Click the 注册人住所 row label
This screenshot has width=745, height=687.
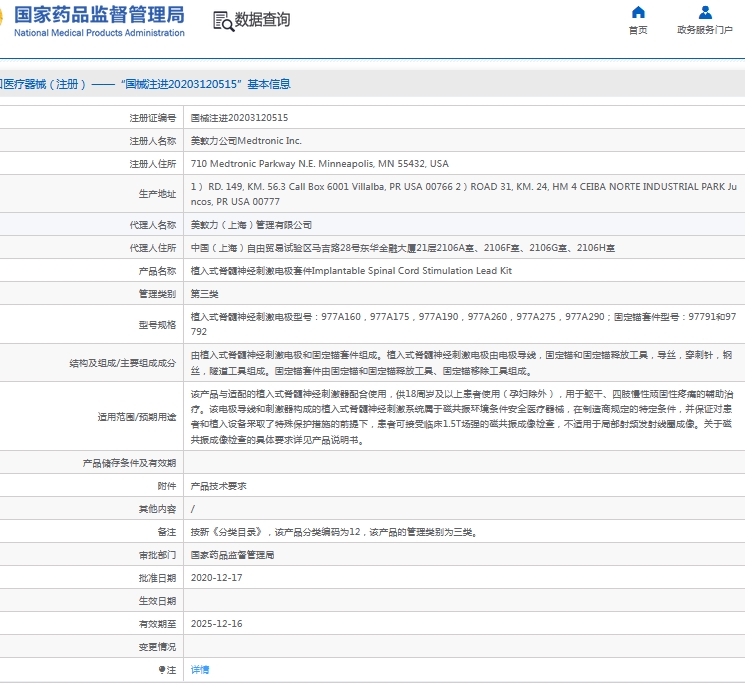(x=153, y=164)
